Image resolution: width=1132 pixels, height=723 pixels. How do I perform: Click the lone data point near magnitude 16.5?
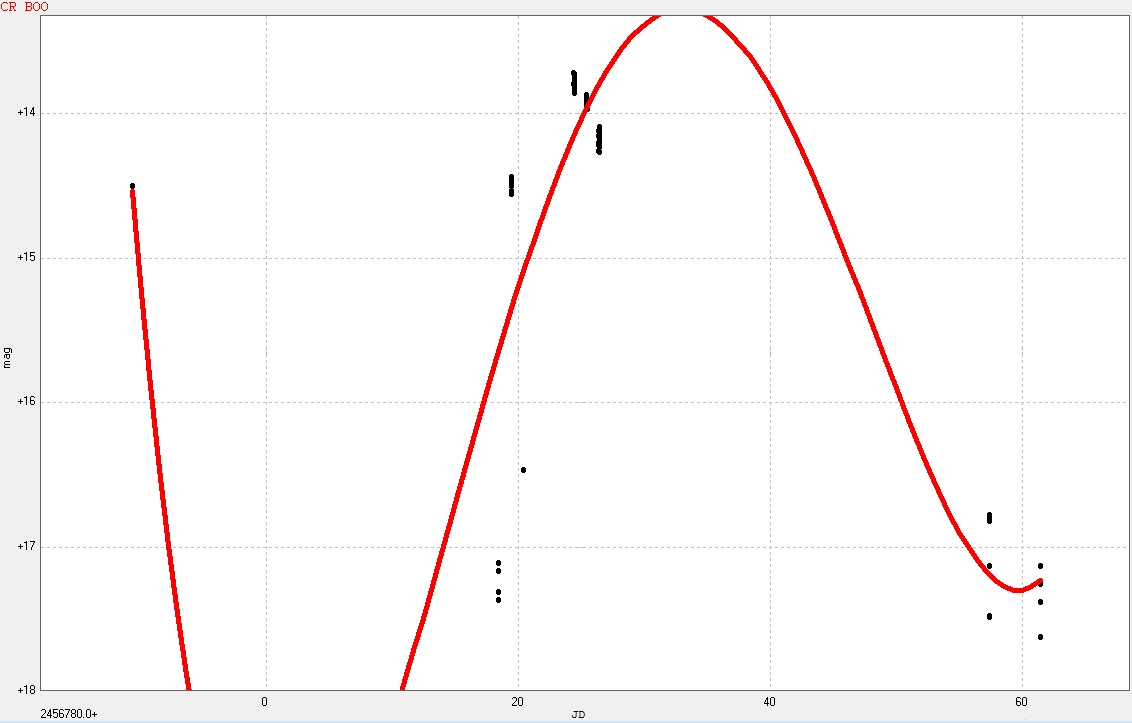click(x=523, y=470)
